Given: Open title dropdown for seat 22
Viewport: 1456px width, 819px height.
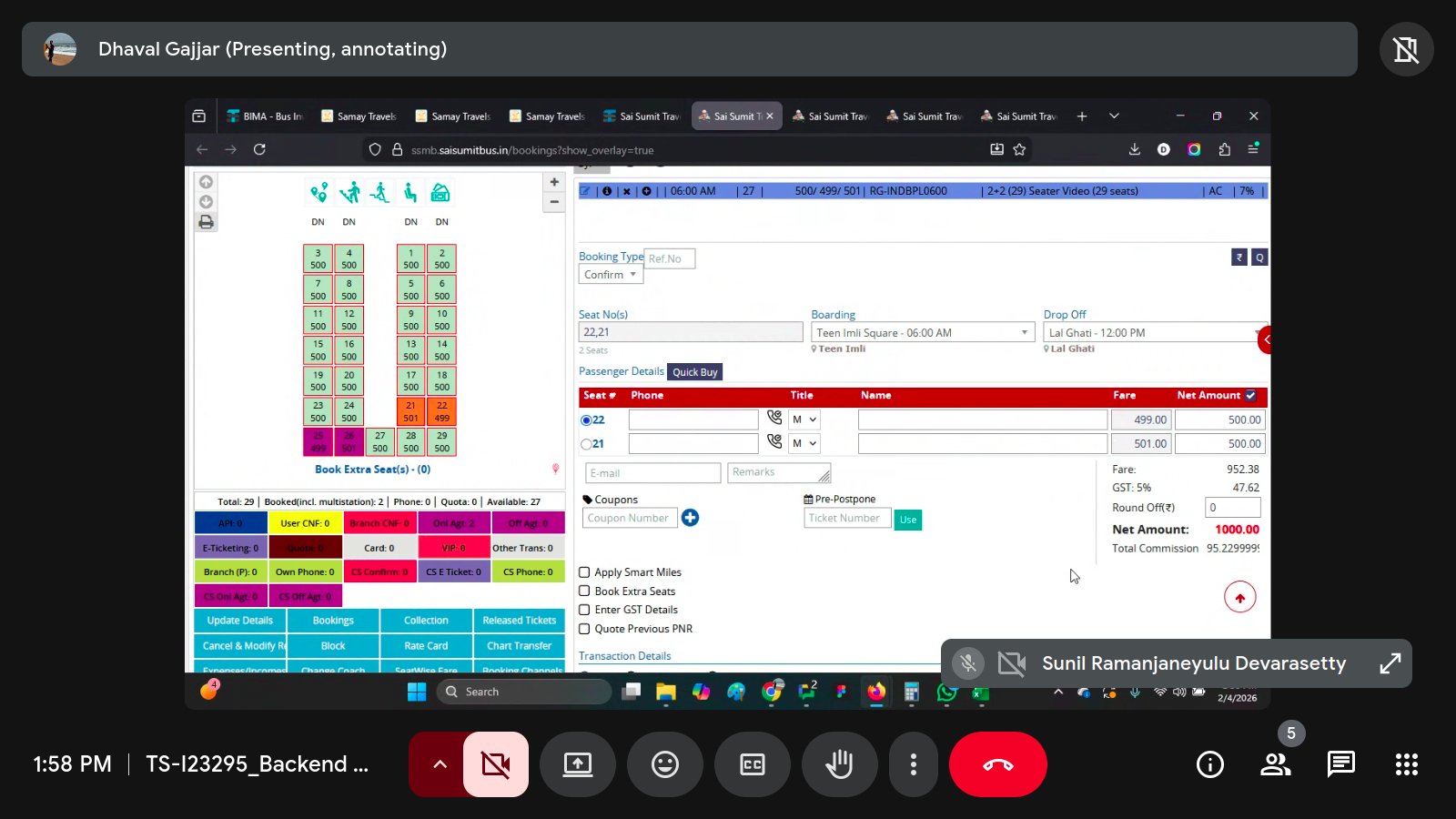Looking at the screenshot, I should coord(804,420).
